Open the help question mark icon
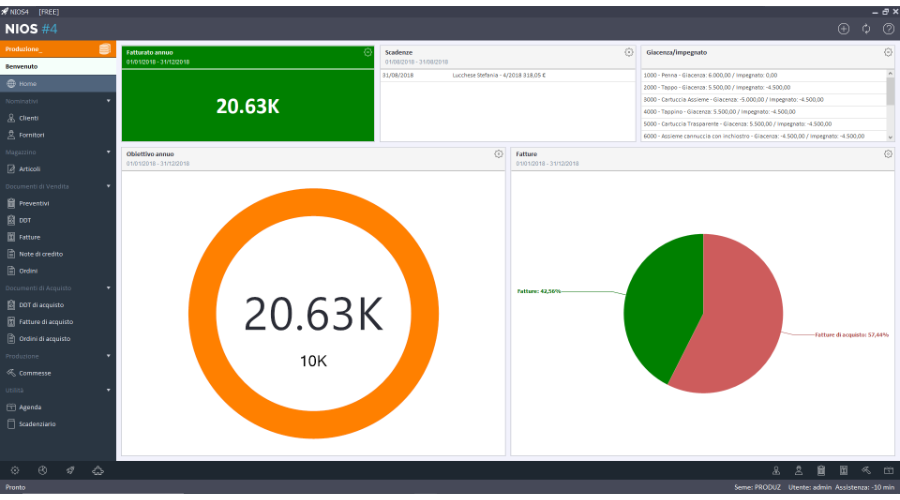 point(888,29)
